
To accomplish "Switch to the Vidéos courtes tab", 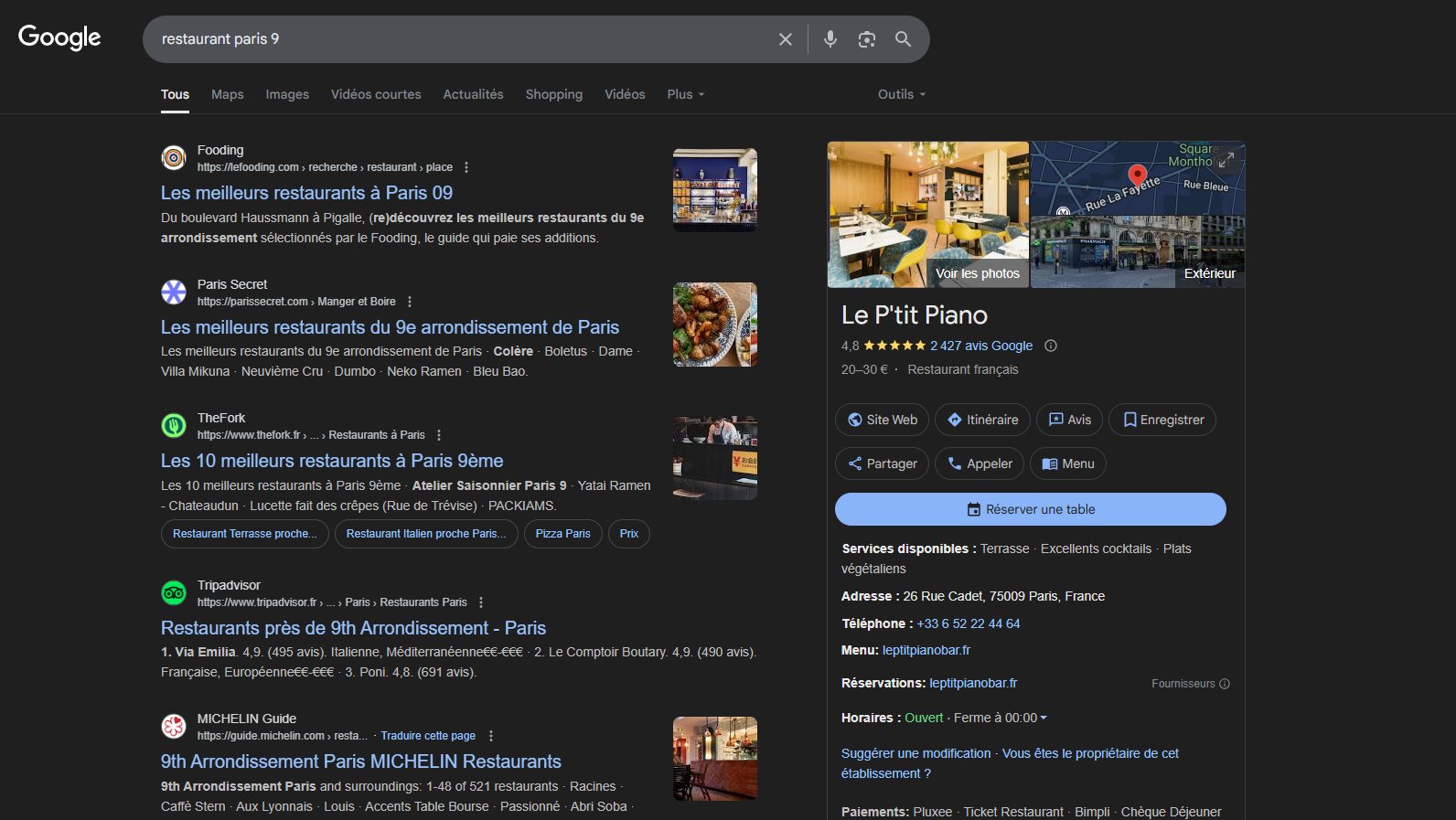I will [376, 94].
